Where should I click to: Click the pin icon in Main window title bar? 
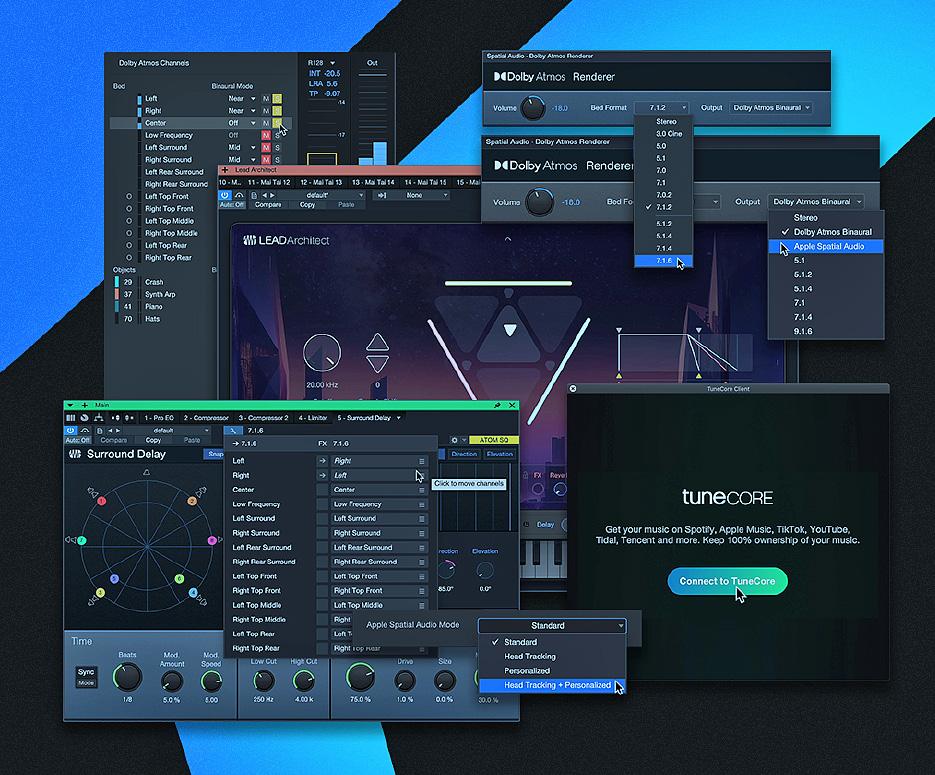coord(497,405)
